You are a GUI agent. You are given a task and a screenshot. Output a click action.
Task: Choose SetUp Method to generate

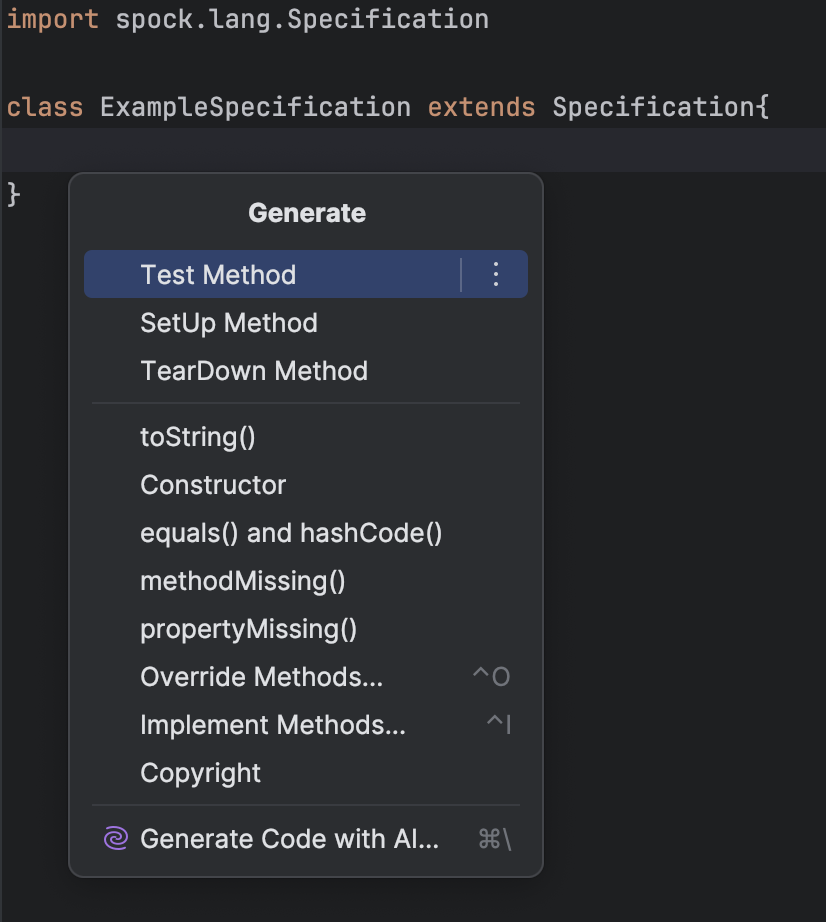(228, 322)
